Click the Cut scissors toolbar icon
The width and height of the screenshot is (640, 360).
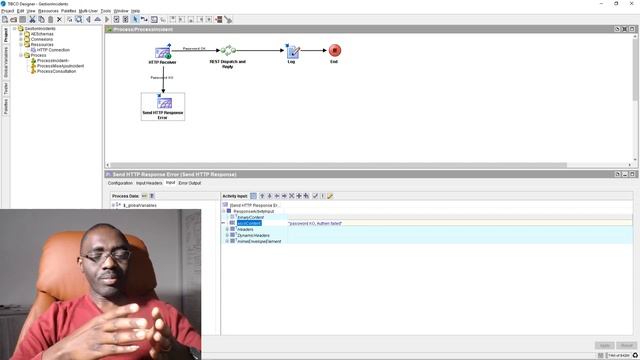[x=32, y=19]
